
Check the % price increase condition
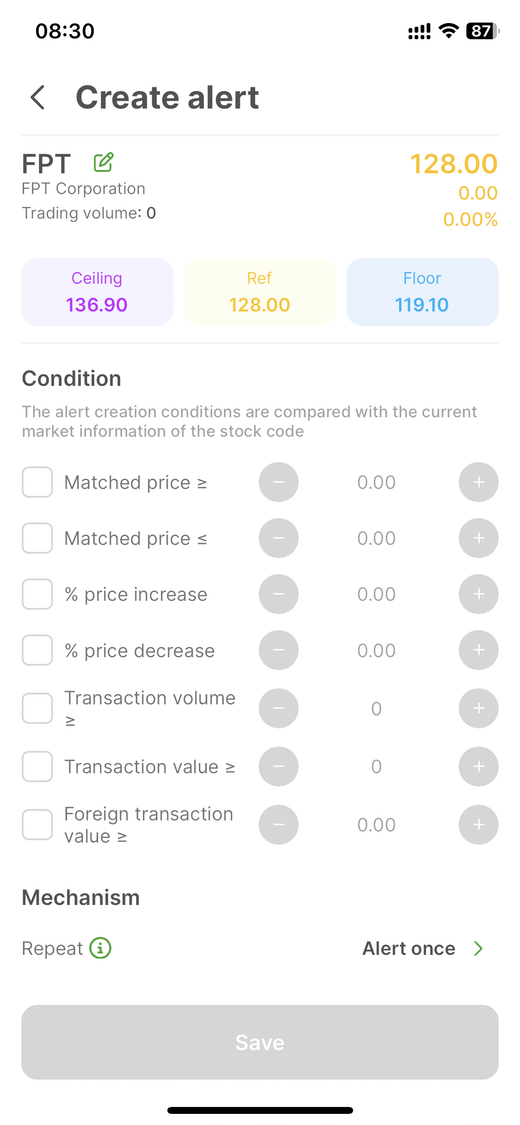tap(37, 594)
